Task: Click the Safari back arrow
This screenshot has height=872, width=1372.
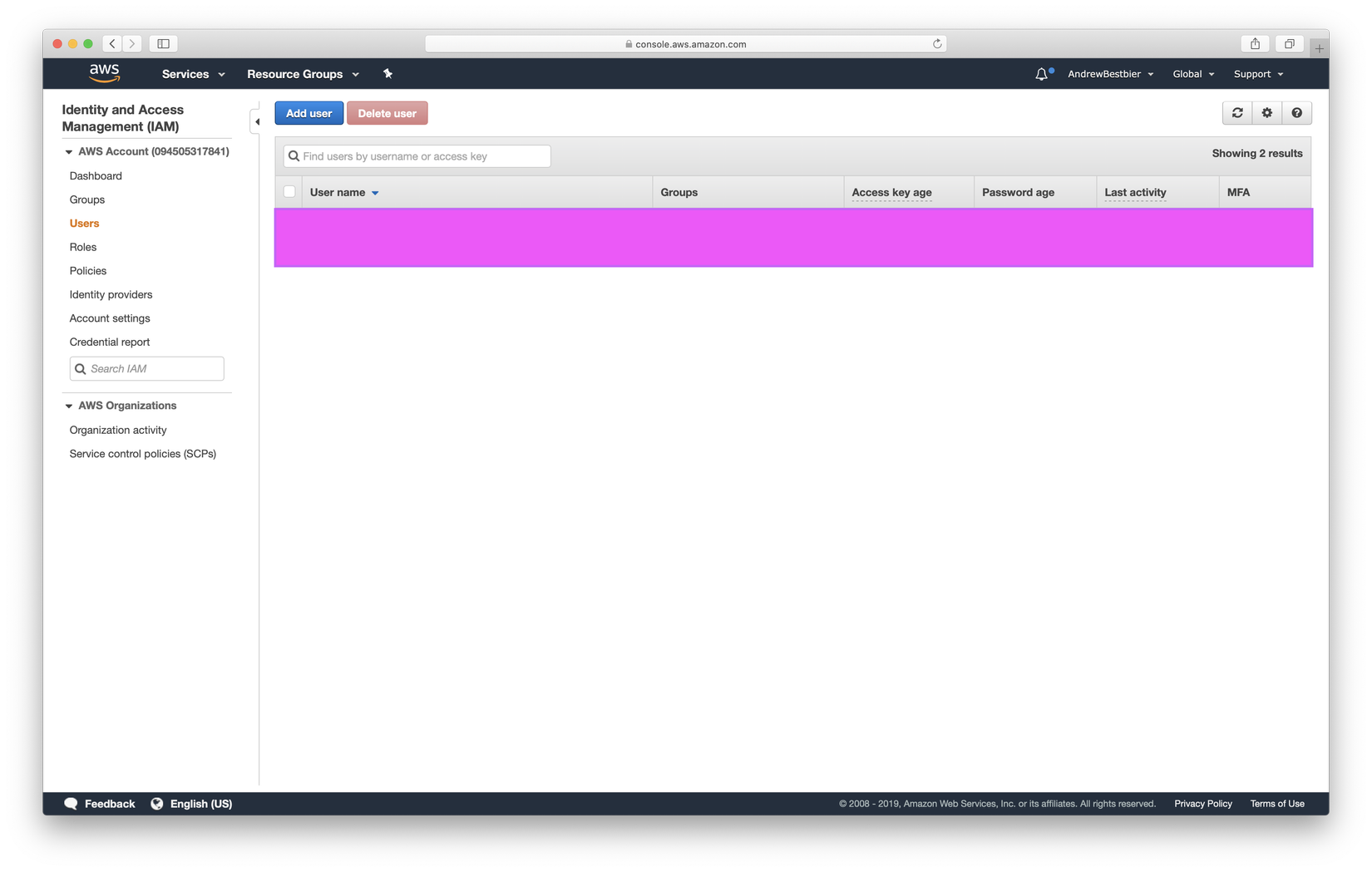Action: (112, 43)
